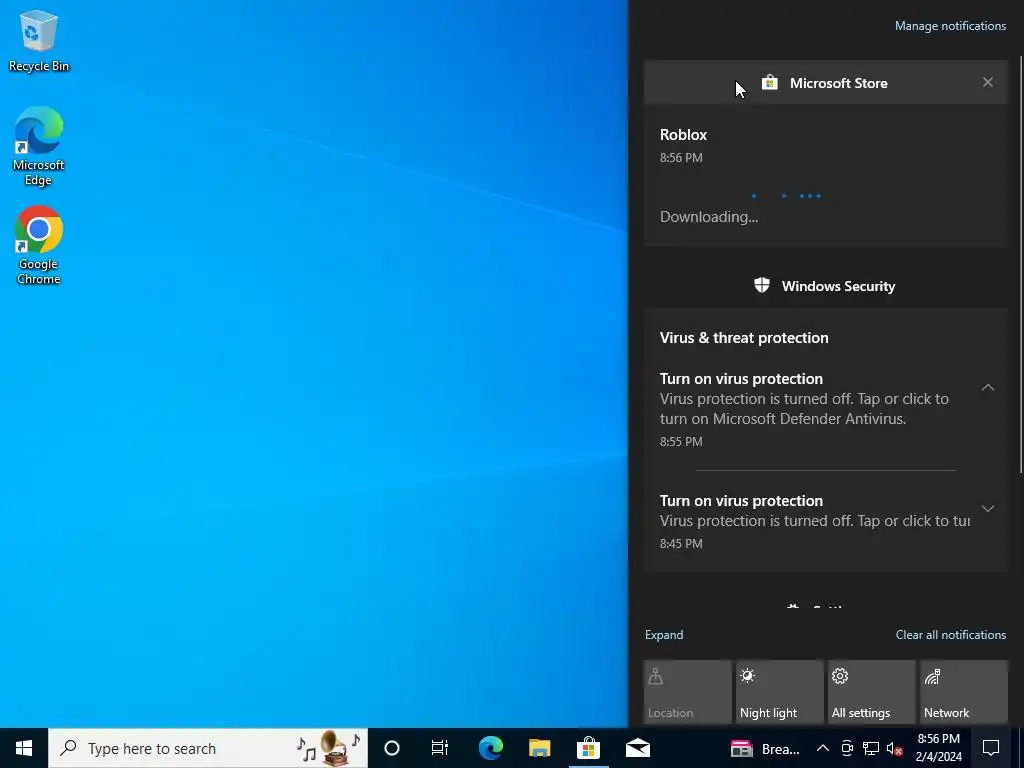The width and height of the screenshot is (1024, 768).
Task: Open the Manage notifications link
Action: [950, 26]
